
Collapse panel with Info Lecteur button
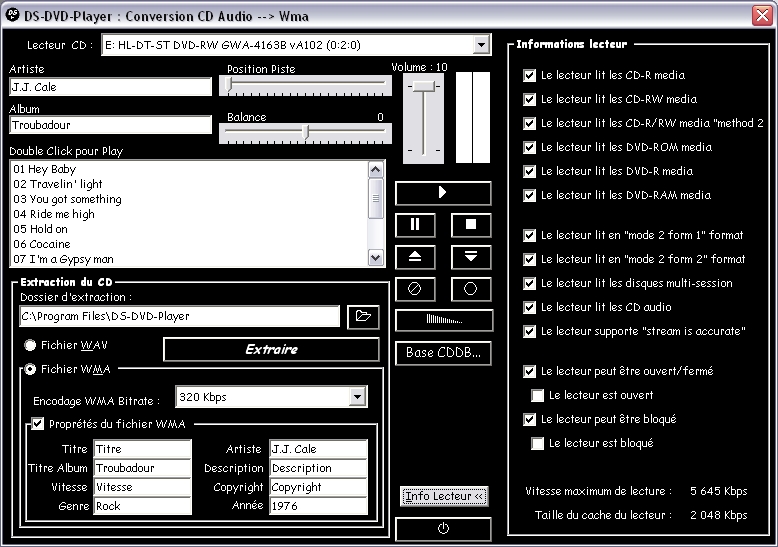[443, 496]
